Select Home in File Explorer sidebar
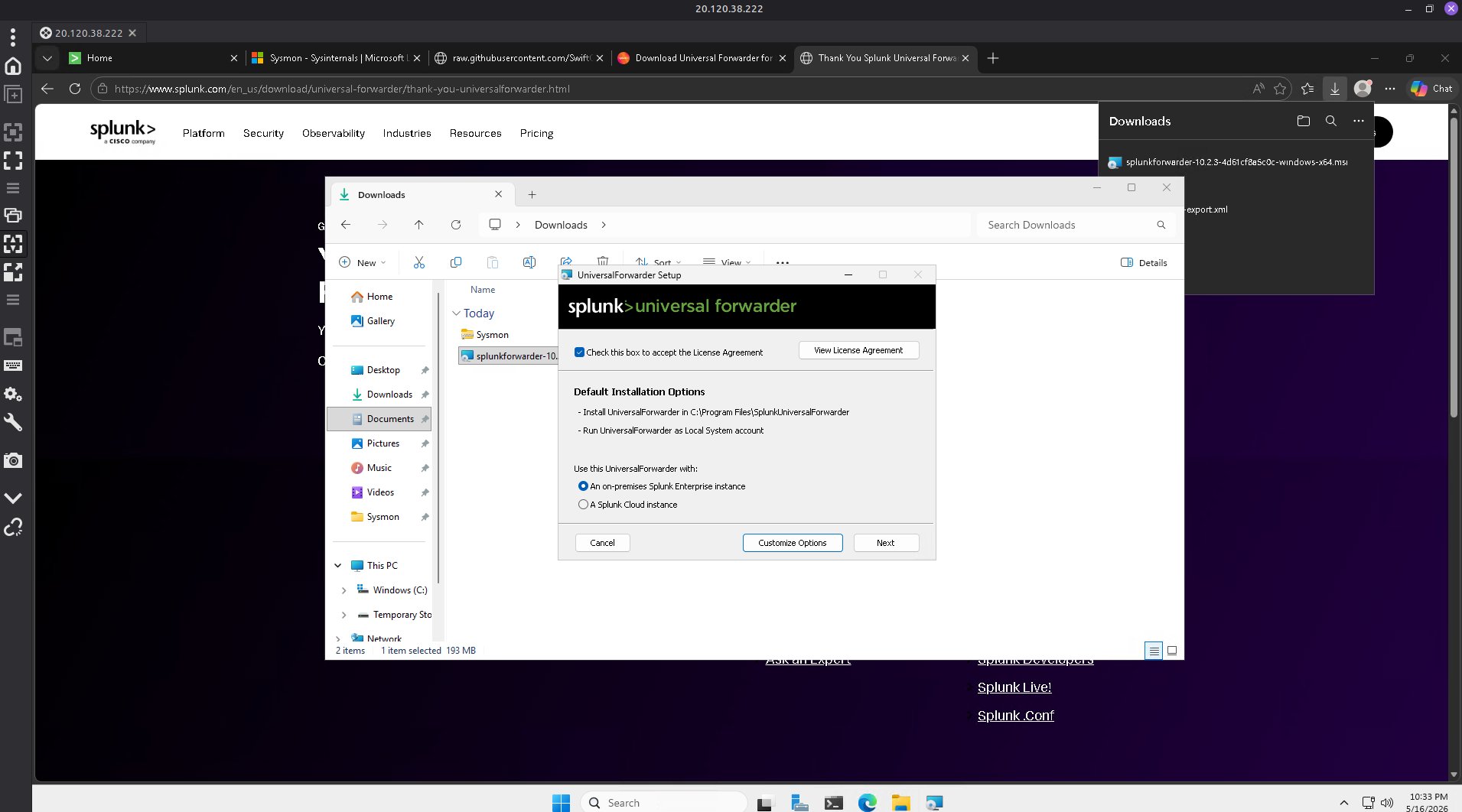This screenshot has height=812, width=1462. coord(379,297)
